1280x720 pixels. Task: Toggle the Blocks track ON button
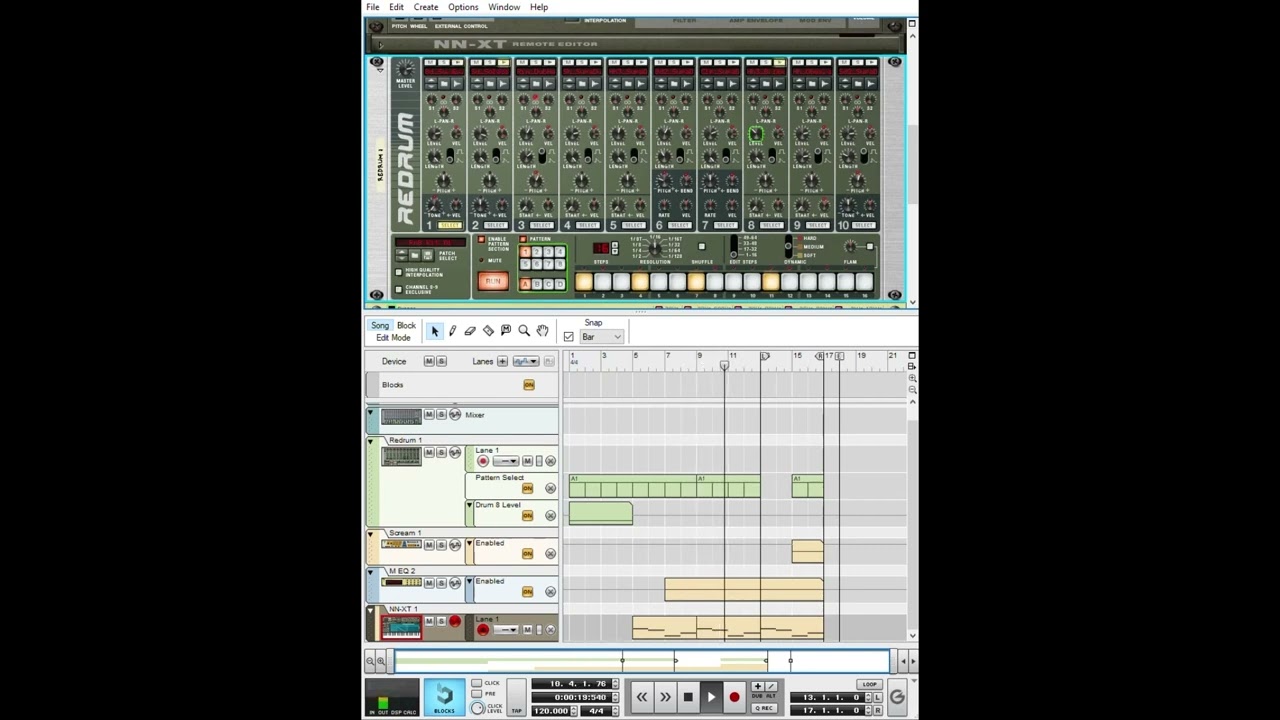pos(529,385)
